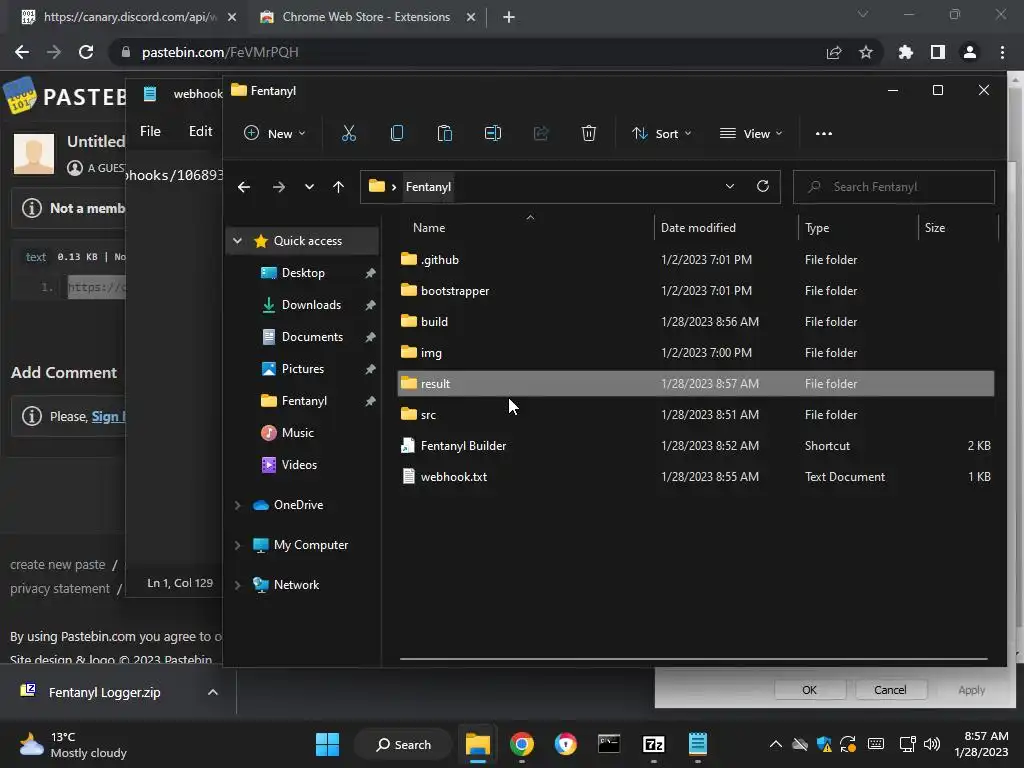Click the Search Fentanyl box
This screenshot has height=768, width=1024.
[893, 187]
